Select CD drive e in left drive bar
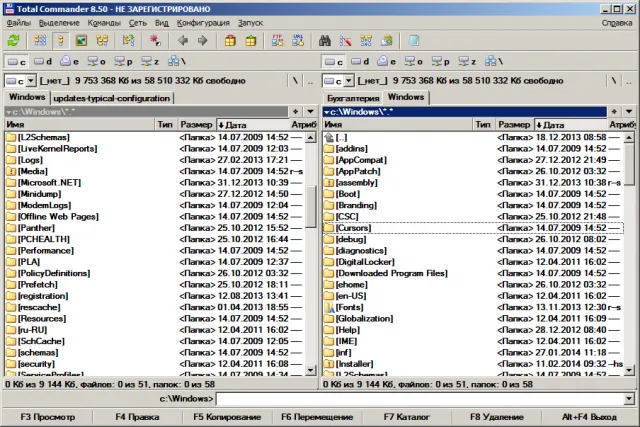Image resolution: width=640 pixels, height=427 pixels. [x=69, y=62]
